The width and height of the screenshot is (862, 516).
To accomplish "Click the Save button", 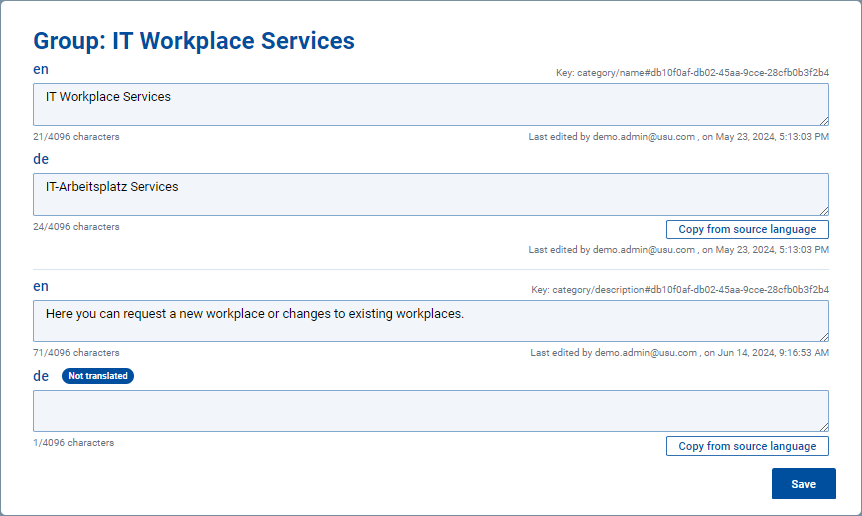I will tap(803, 484).
